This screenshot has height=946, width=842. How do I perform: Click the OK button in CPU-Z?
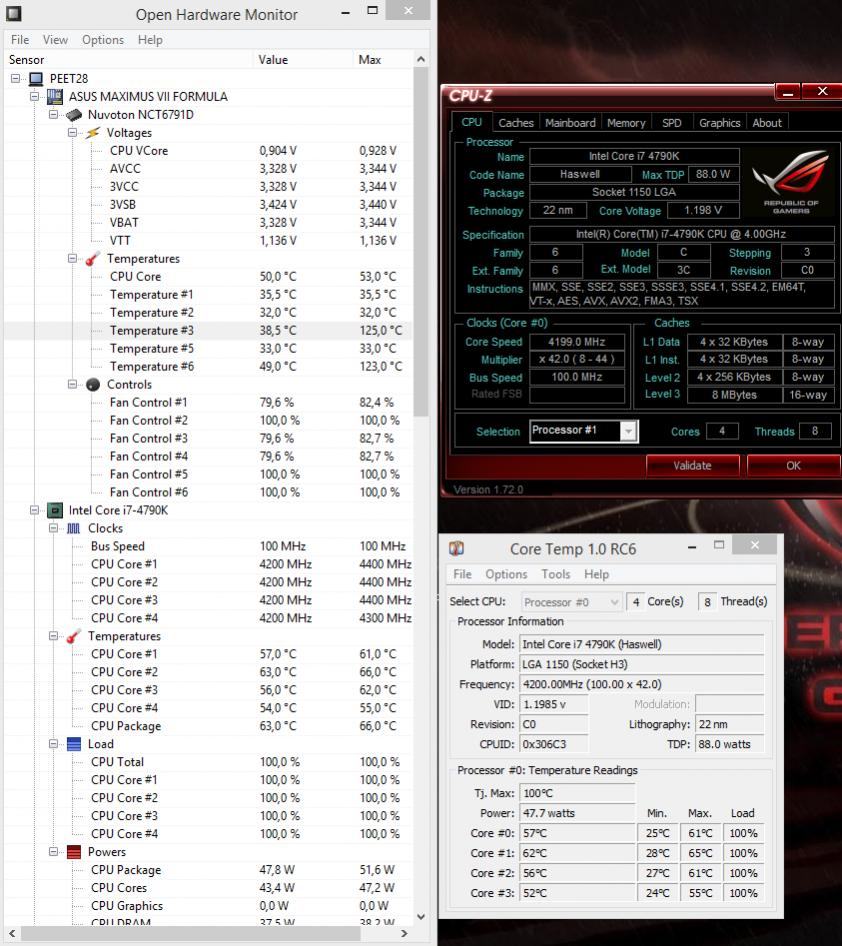793,466
